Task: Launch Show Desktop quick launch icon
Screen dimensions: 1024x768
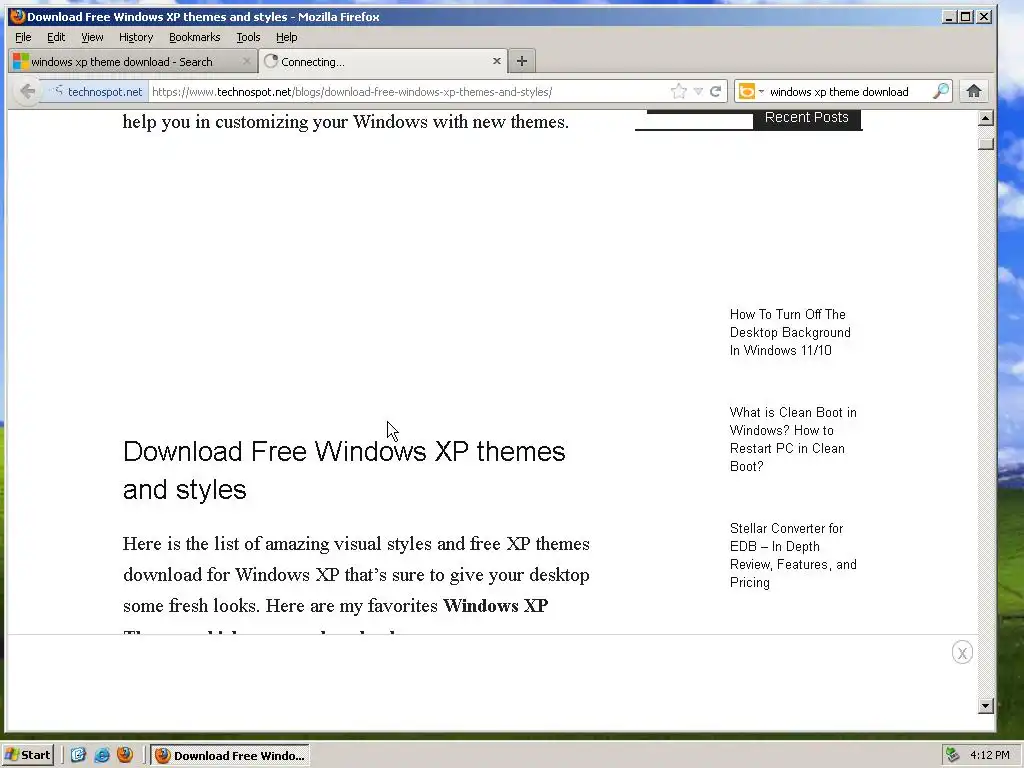Action: tap(78, 755)
